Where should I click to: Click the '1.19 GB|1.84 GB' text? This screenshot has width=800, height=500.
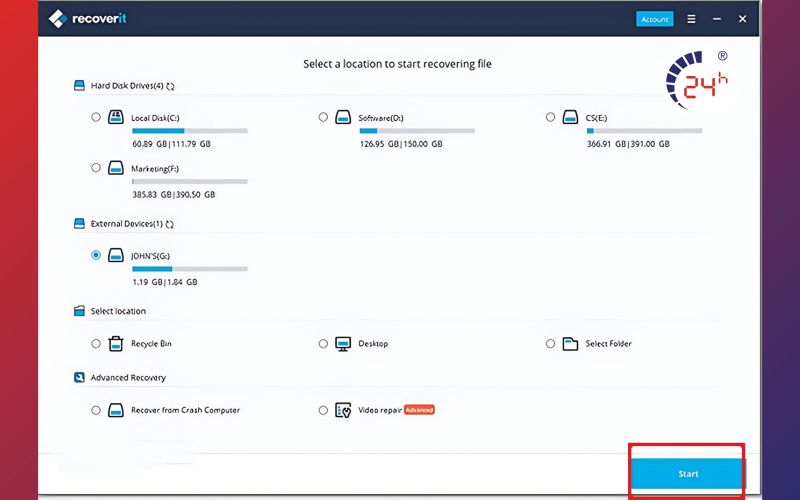(x=164, y=282)
